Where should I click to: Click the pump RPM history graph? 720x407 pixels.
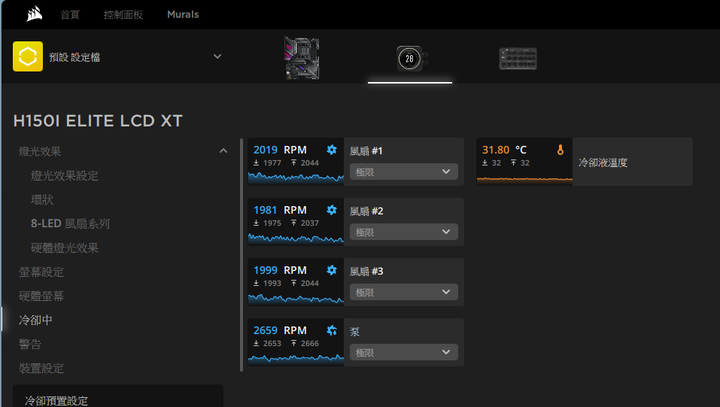[x=296, y=358]
